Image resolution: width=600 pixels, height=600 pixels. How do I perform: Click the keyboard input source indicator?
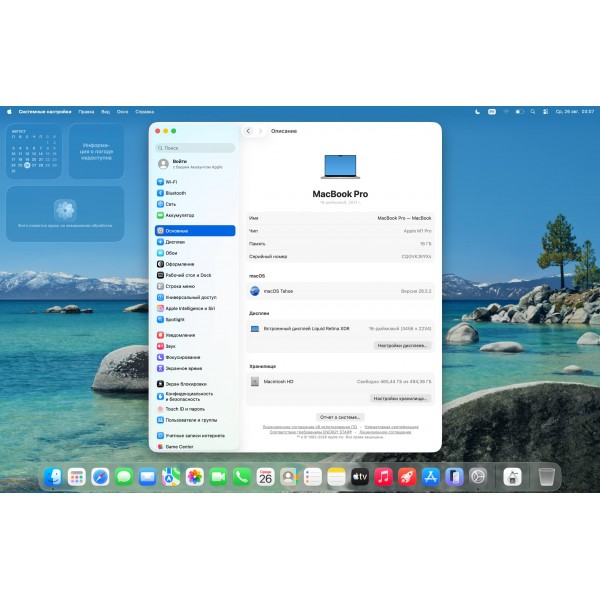click(x=492, y=112)
